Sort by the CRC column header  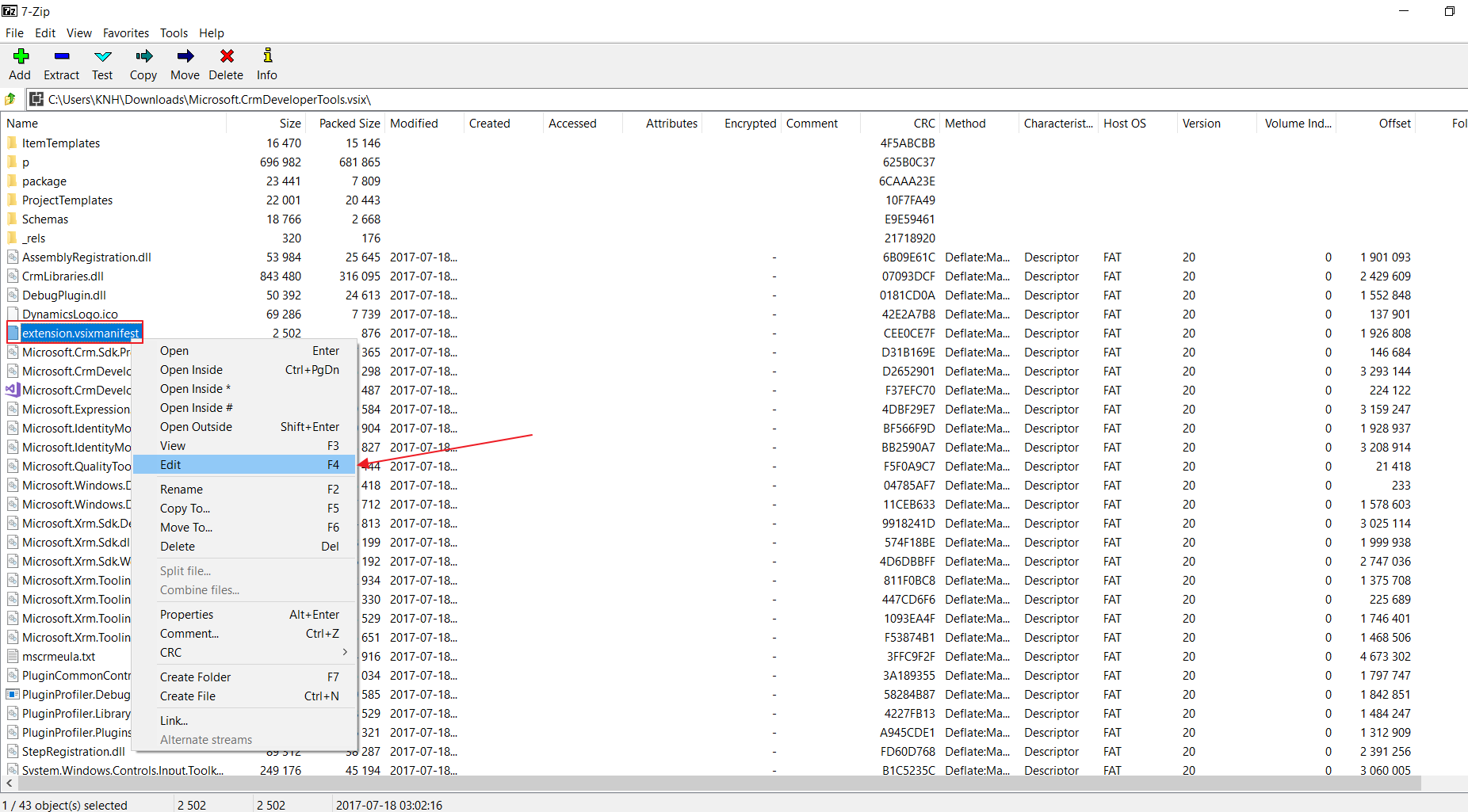click(x=900, y=124)
